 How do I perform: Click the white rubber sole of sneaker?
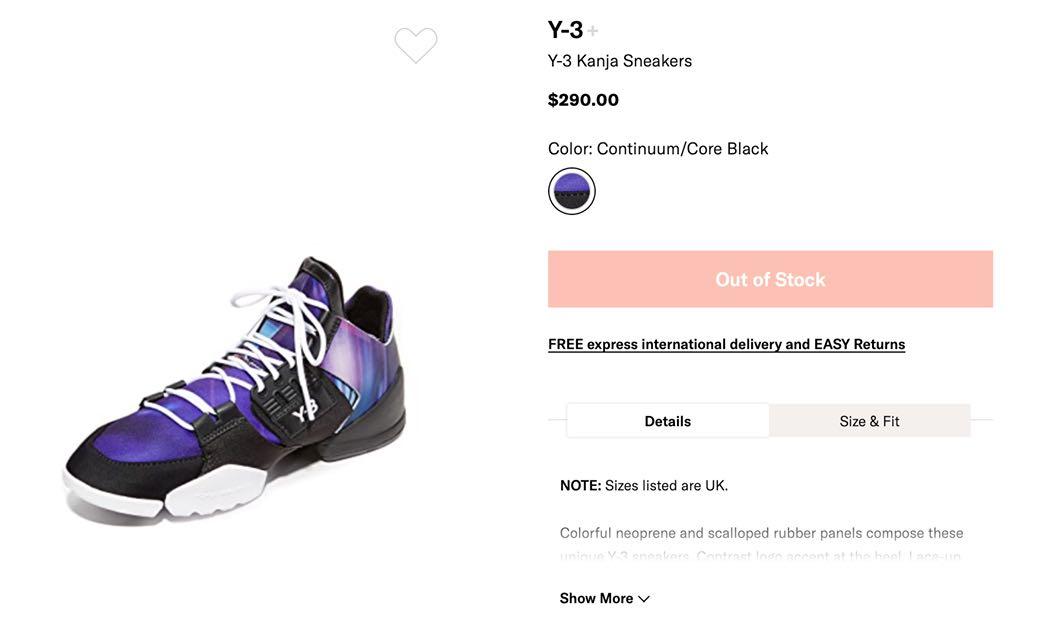215,493
